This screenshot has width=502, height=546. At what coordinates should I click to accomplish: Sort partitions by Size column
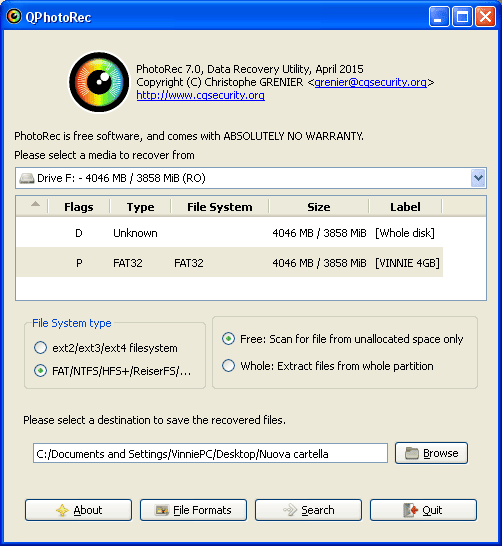click(x=319, y=207)
